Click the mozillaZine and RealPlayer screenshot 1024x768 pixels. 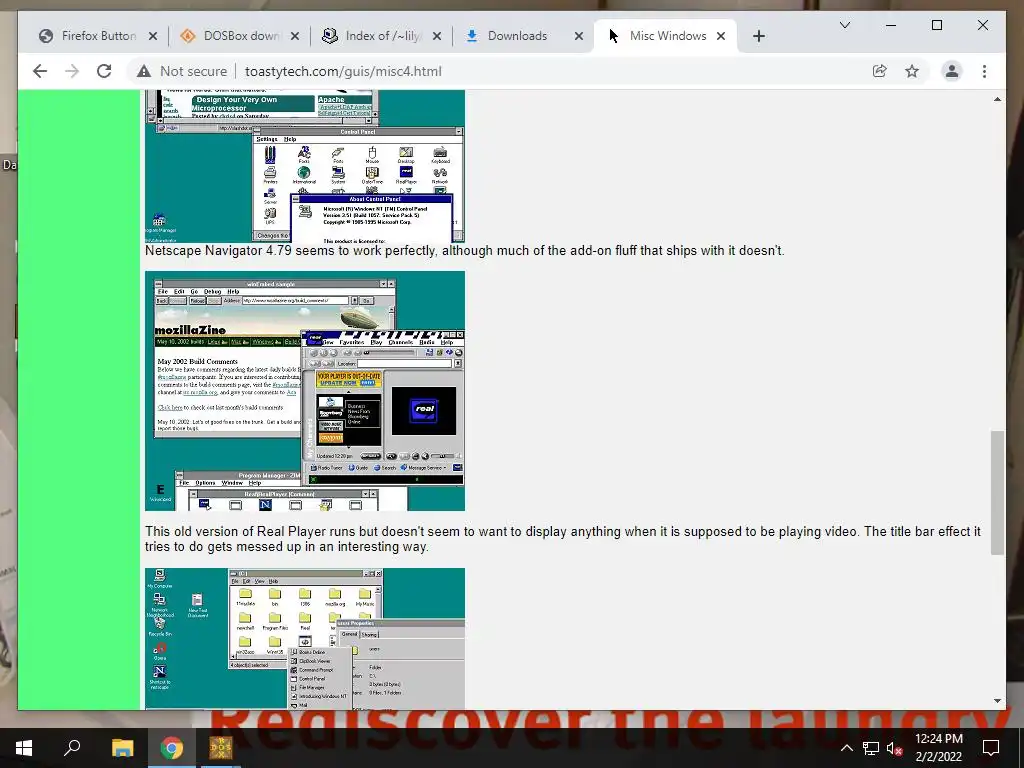click(305, 391)
